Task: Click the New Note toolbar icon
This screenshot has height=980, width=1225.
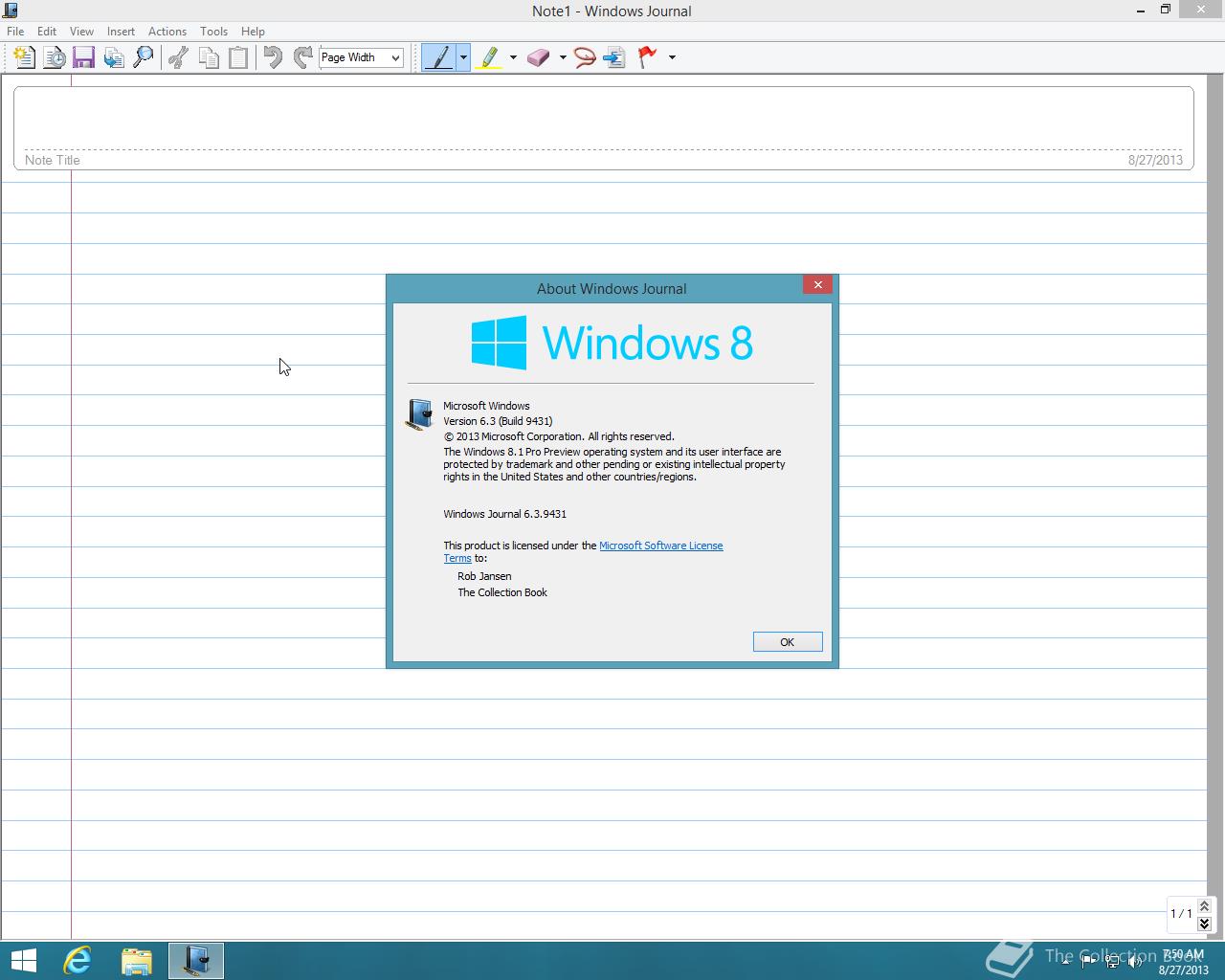Action: pyautogui.click(x=25, y=57)
